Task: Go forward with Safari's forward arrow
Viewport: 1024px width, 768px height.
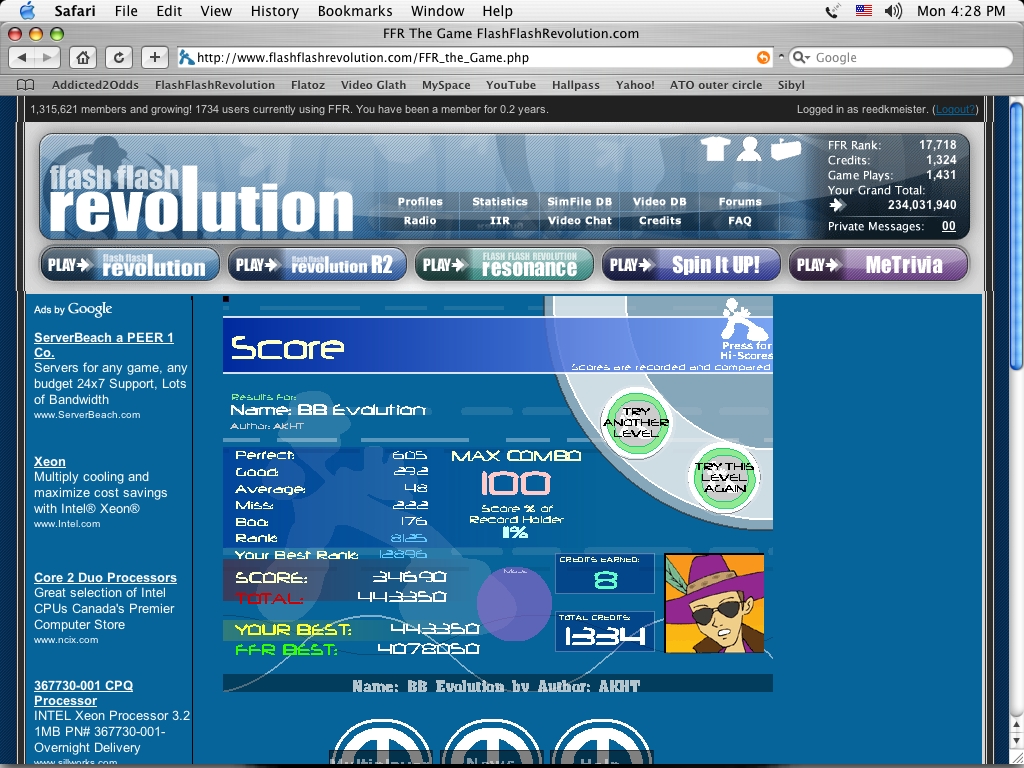Action: point(47,57)
